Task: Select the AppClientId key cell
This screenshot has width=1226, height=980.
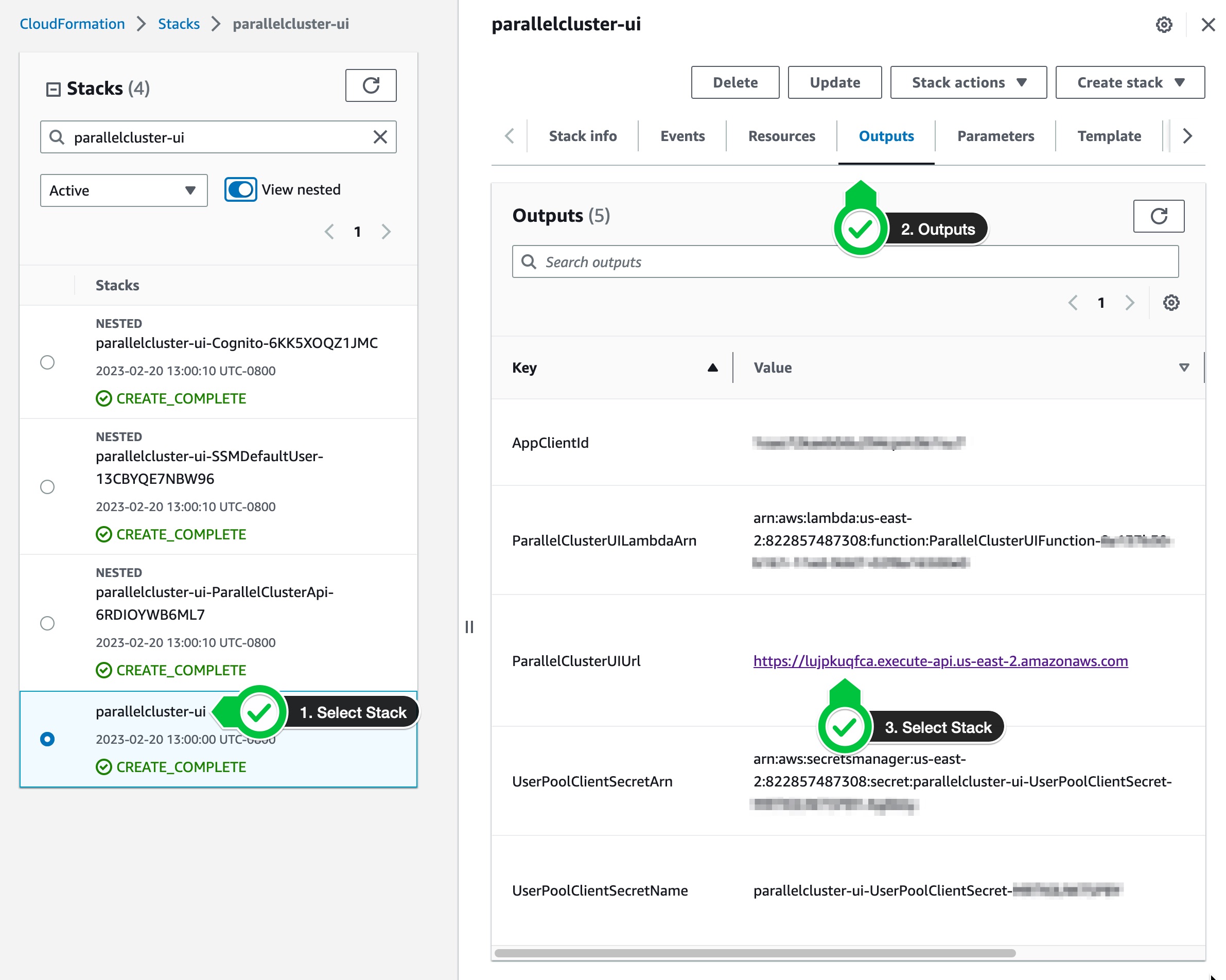Action: (550, 443)
